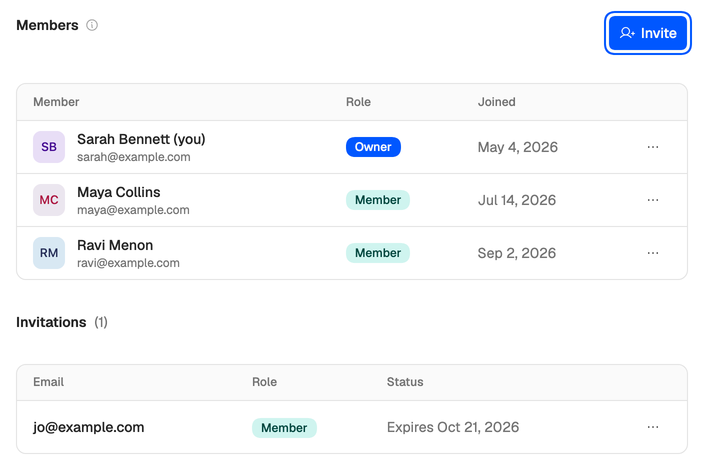Select the RM avatar for Ravi Menon
The image size is (704, 470).
tap(49, 253)
